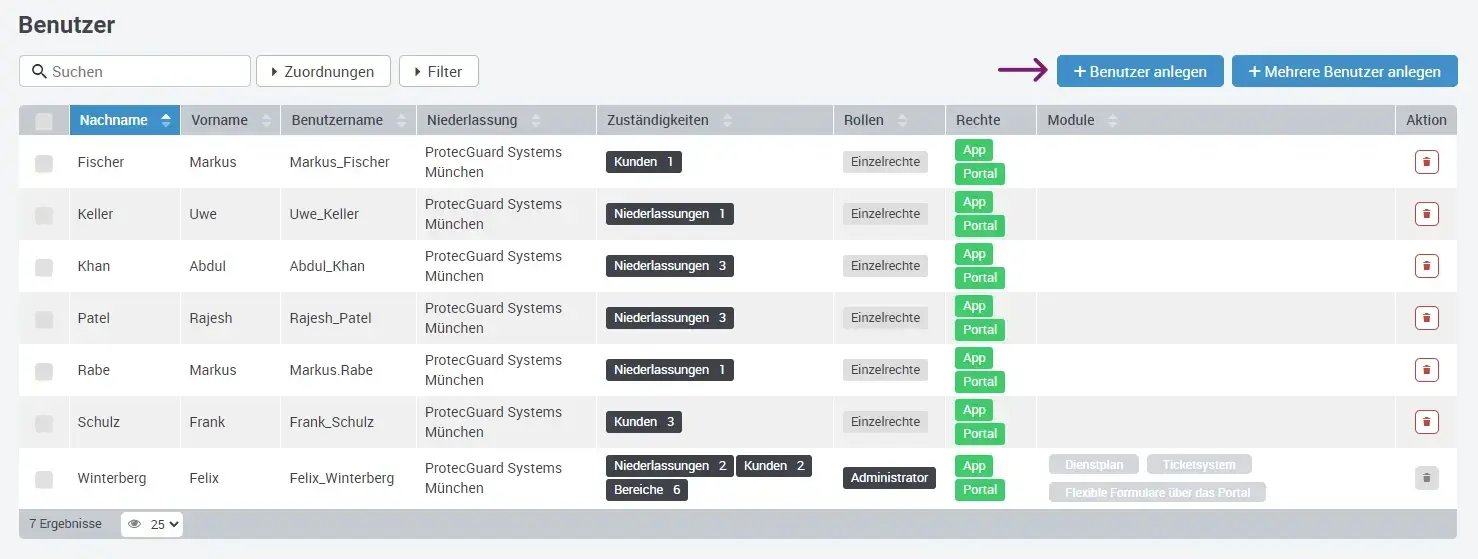Screen dimensions: 1478x559
Task: Toggle the select-all checkbox in table header
Action: point(44,121)
